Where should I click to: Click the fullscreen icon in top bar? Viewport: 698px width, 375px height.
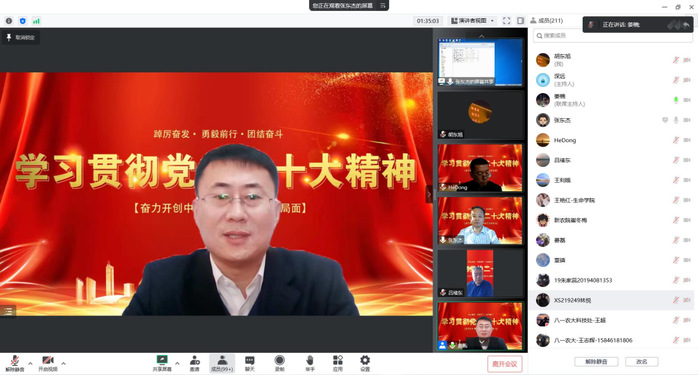507,20
